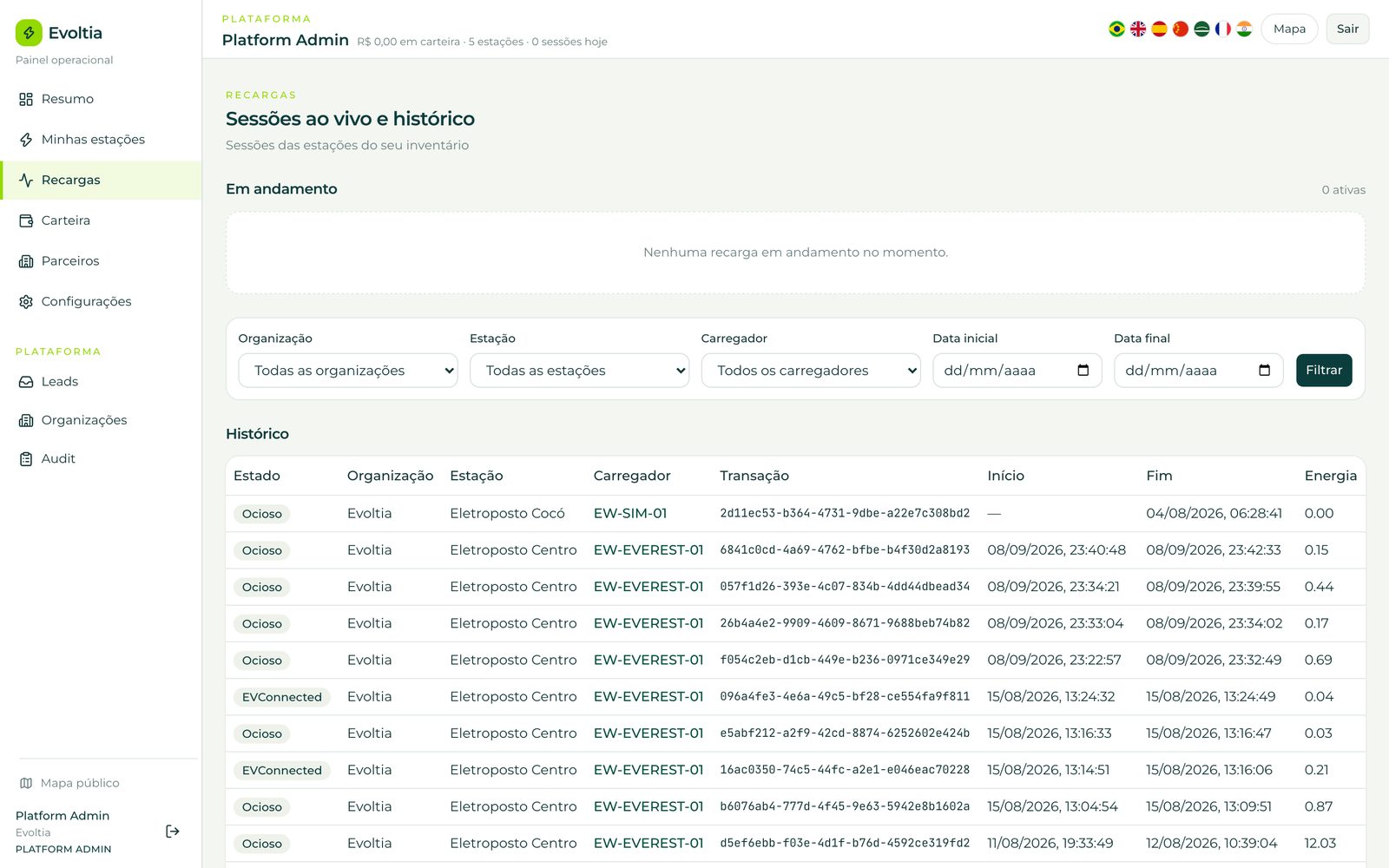
Task: Open the Audit menu item
Action: pos(101,459)
